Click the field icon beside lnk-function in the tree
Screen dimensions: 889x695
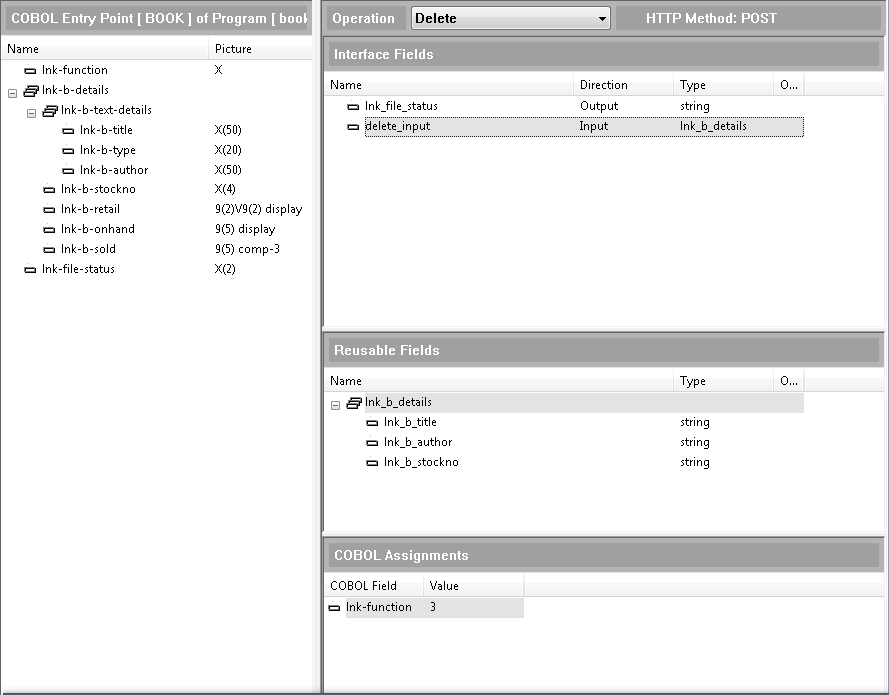click(x=30, y=70)
